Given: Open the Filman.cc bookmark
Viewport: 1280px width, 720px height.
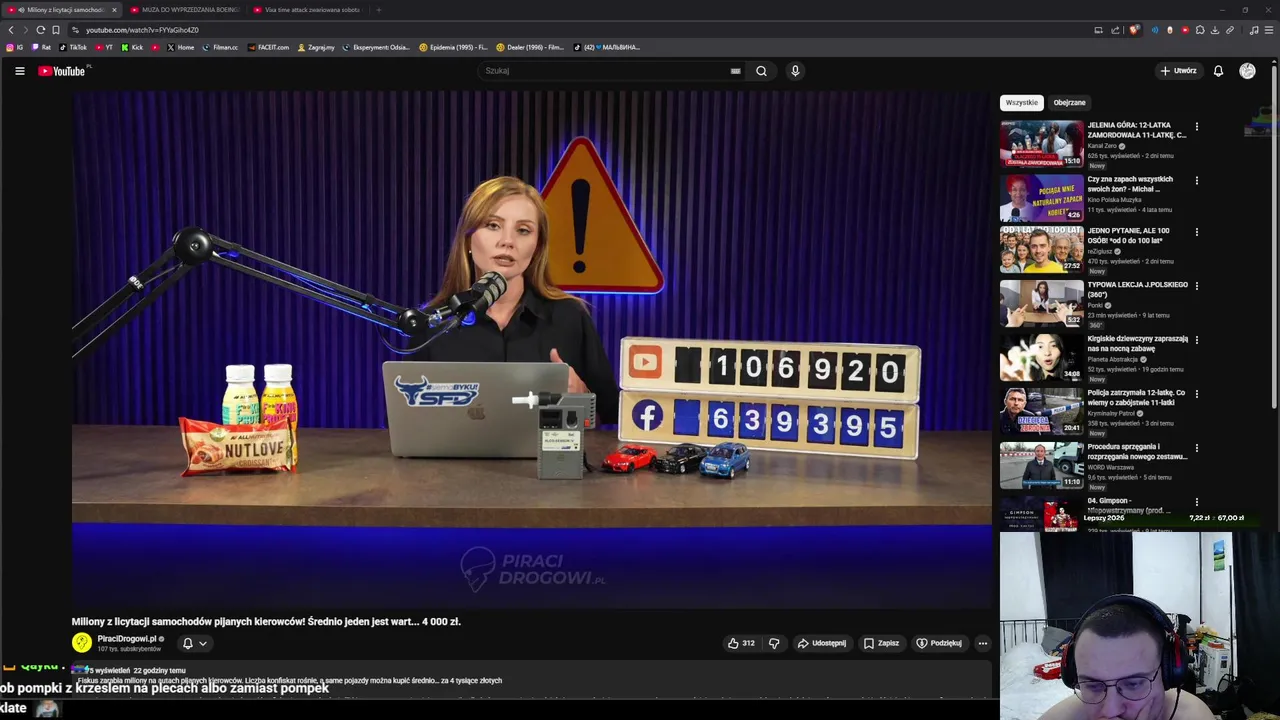Looking at the screenshot, I should [220, 47].
